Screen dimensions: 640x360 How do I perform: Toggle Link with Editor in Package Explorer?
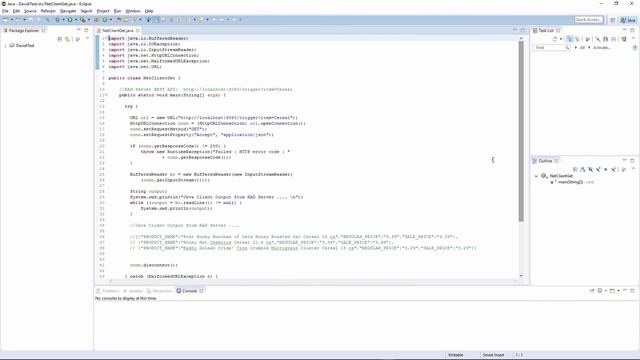click(67, 39)
